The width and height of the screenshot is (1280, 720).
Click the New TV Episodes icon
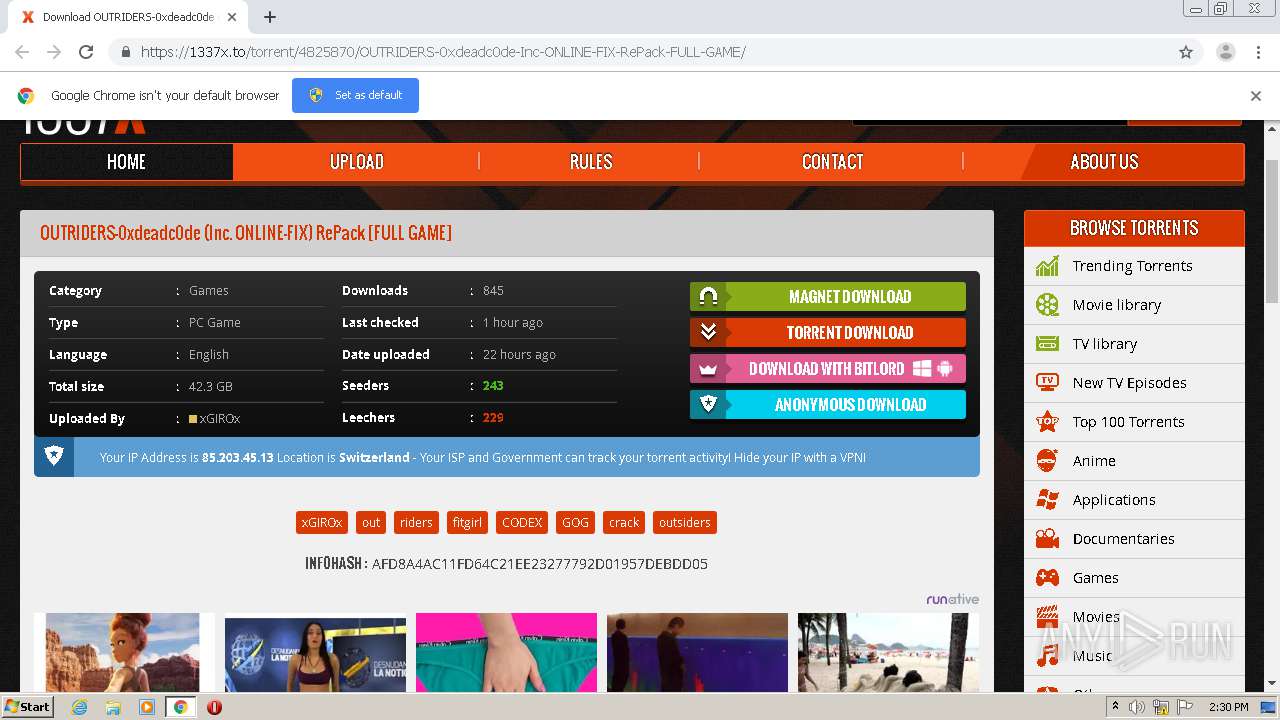click(x=1047, y=382)
